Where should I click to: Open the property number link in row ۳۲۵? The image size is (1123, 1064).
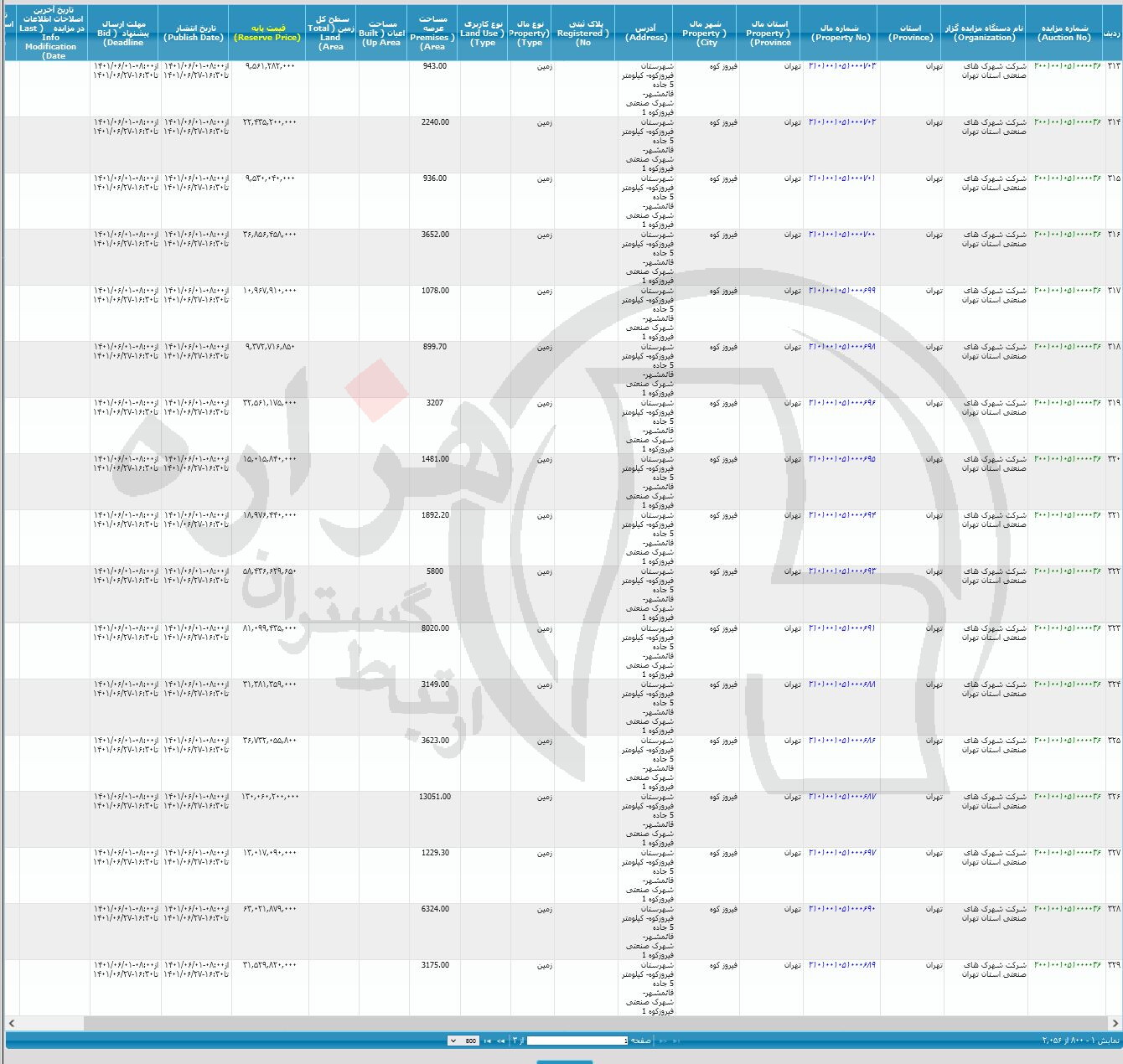tap(842, 741)
